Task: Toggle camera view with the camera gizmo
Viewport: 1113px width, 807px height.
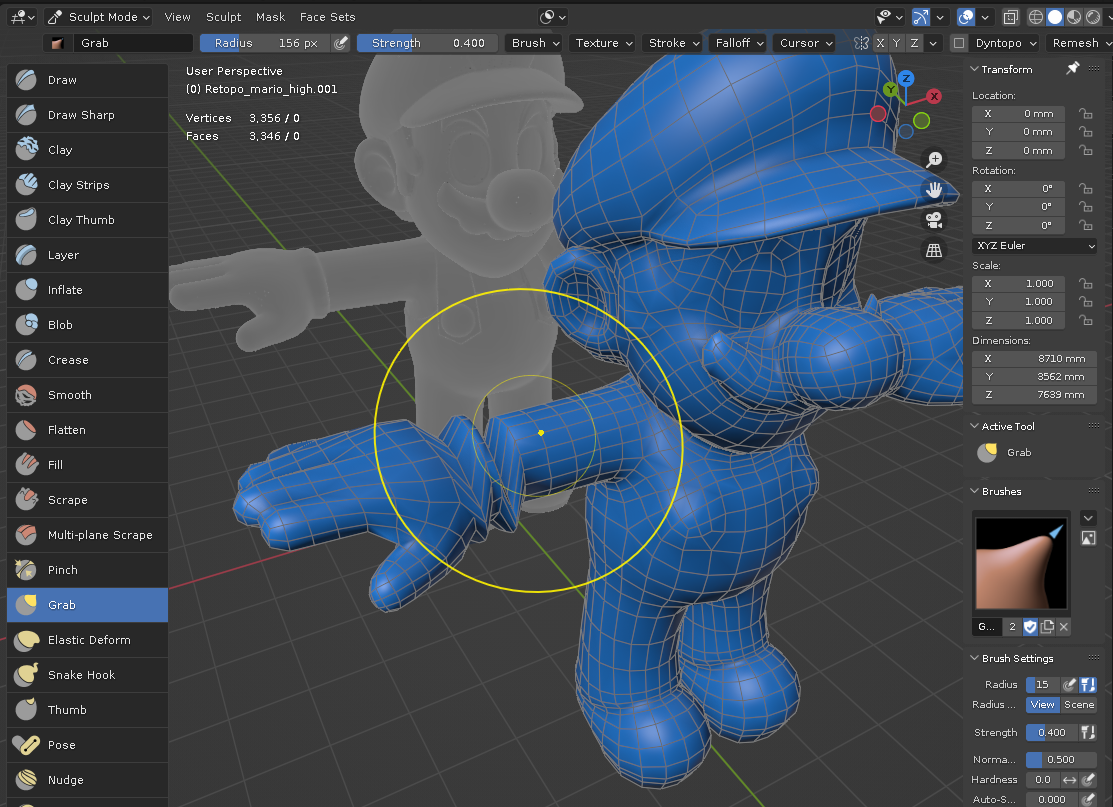Action: click(x=934, y=220)
